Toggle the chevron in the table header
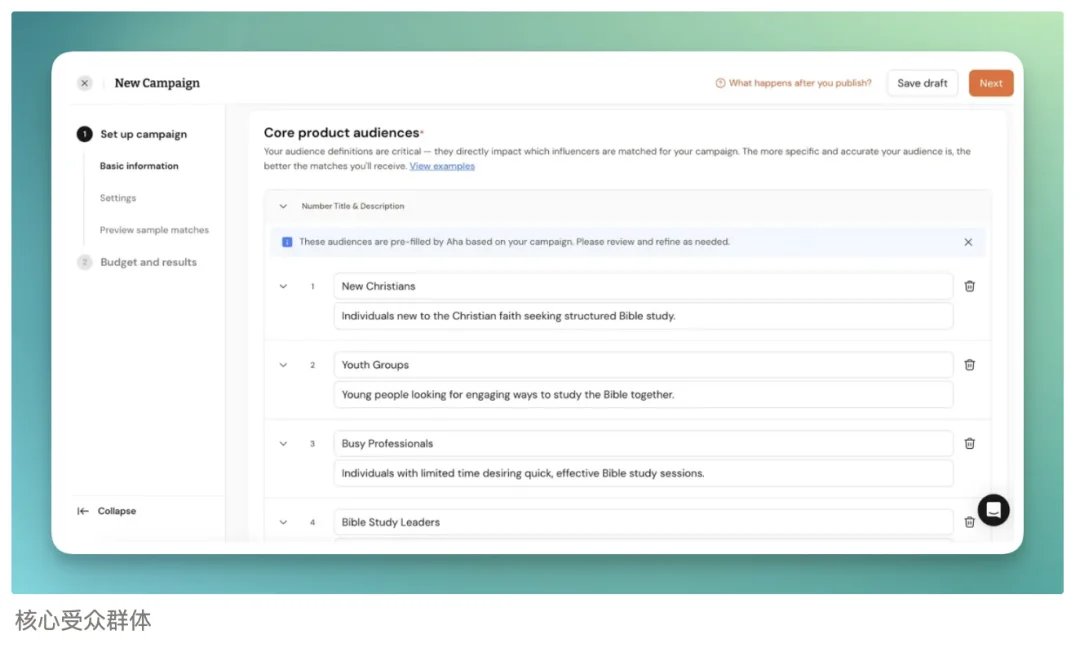 pyautogui.click(x=283, y=206)
